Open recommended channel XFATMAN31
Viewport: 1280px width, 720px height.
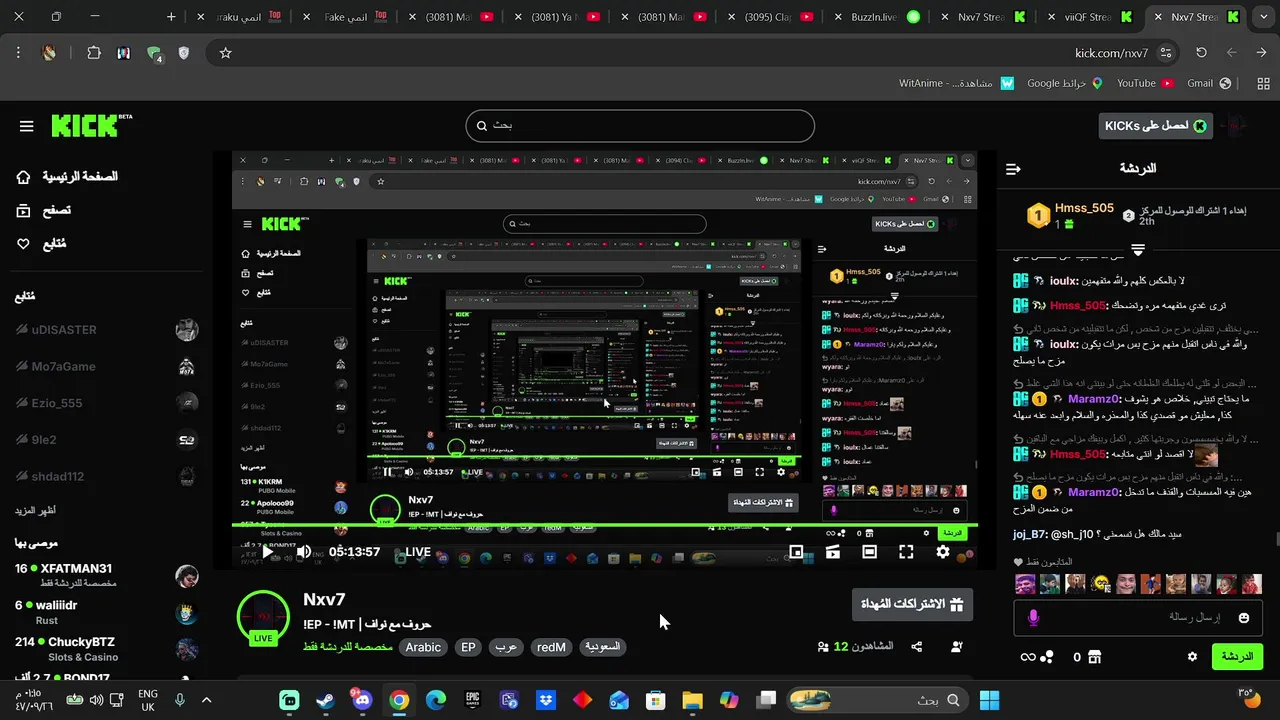click(x=107, y=575)
